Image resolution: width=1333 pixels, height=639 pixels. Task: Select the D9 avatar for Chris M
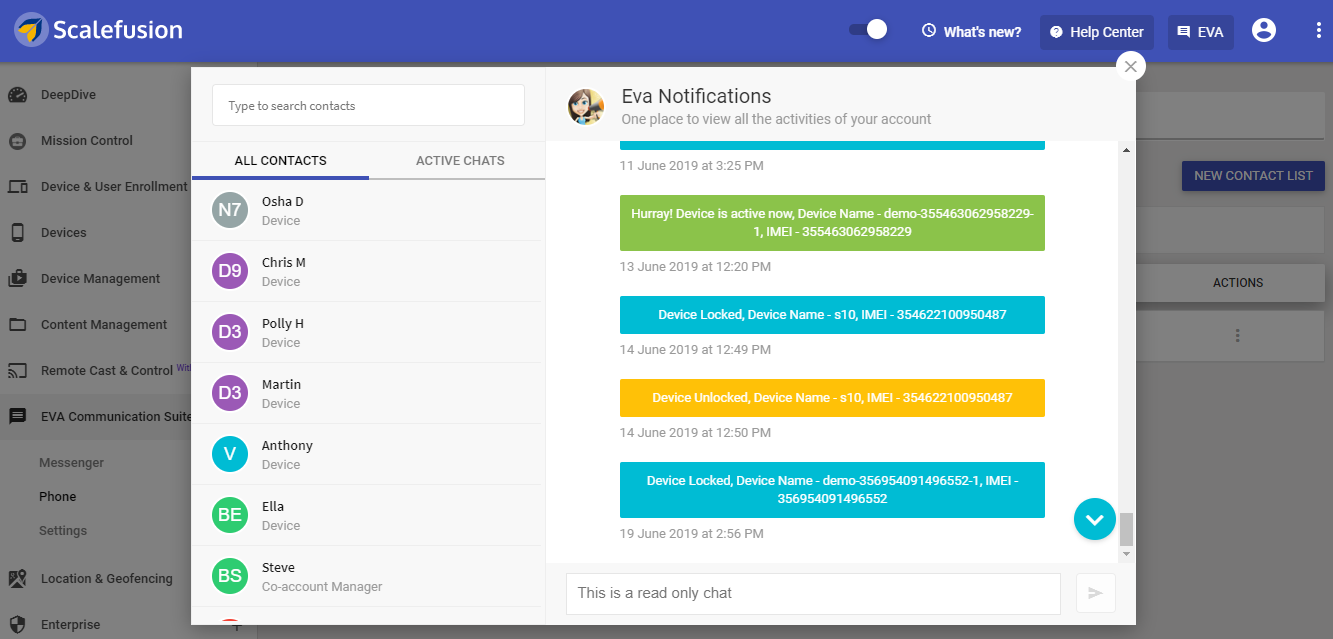click(x=230, y=271)
